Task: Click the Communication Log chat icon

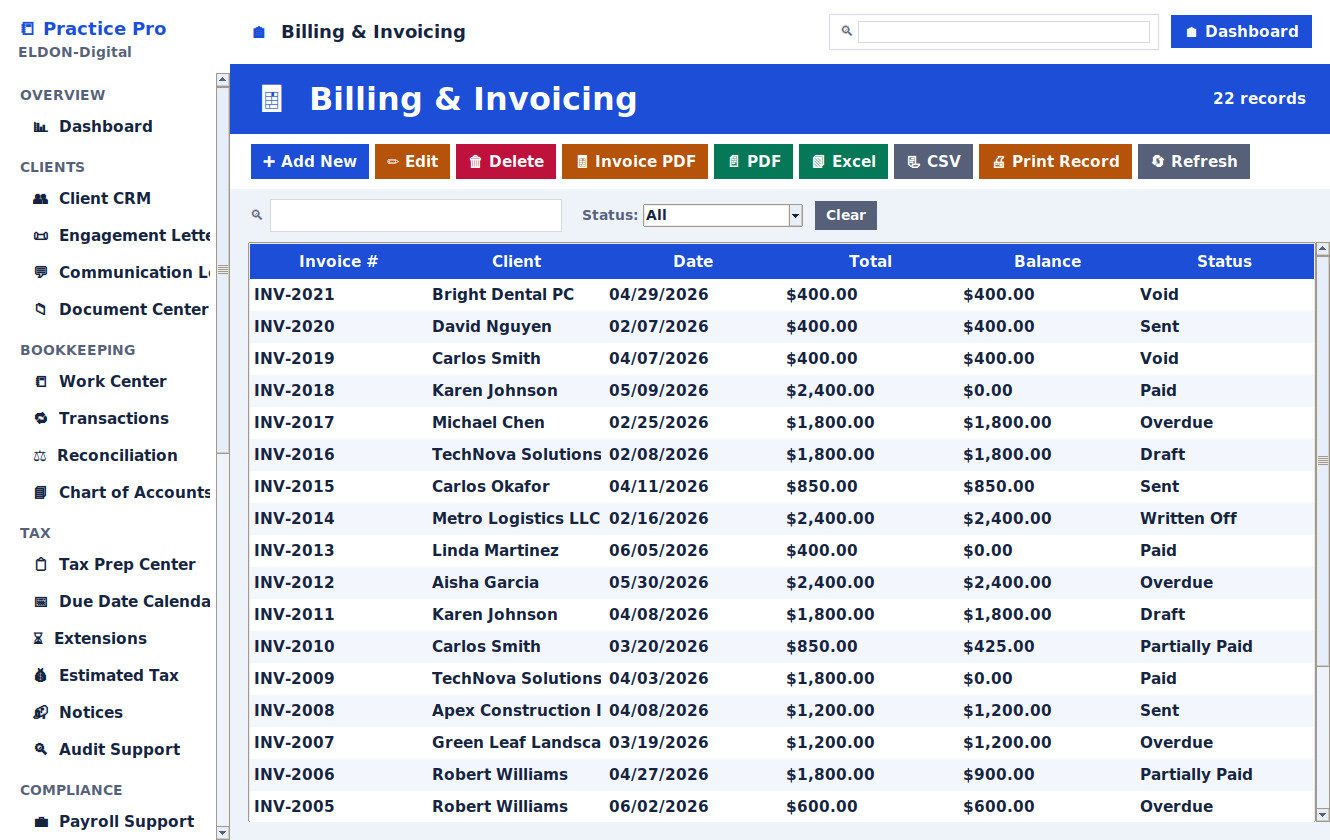Action: pos(41,273)
